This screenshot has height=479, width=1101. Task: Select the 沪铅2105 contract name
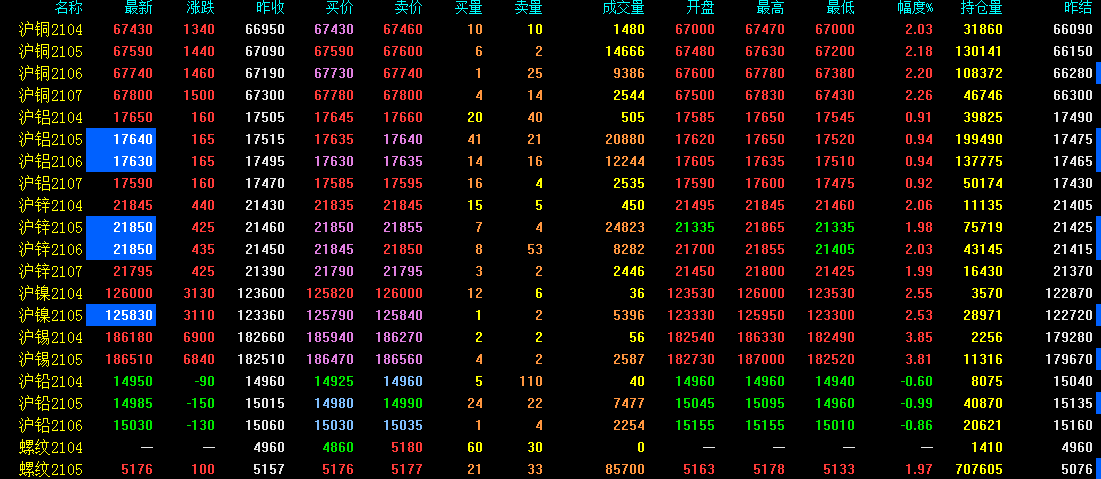51,403
